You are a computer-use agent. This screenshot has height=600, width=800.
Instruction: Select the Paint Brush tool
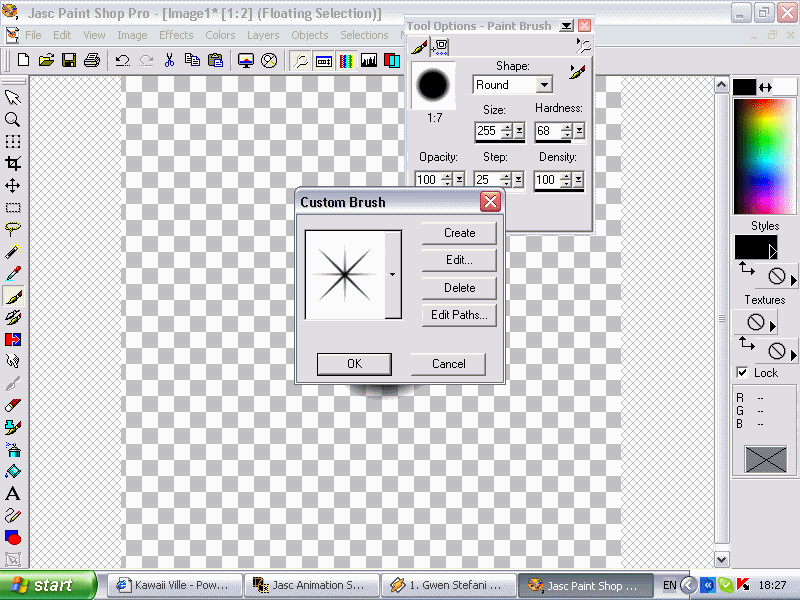coord(12,296)
